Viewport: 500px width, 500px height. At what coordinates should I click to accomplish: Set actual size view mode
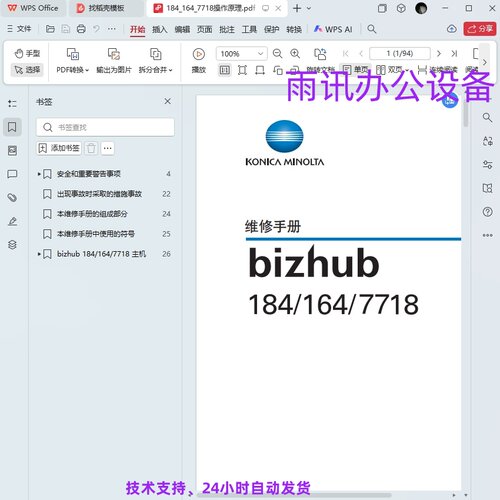tap(225, 70)
